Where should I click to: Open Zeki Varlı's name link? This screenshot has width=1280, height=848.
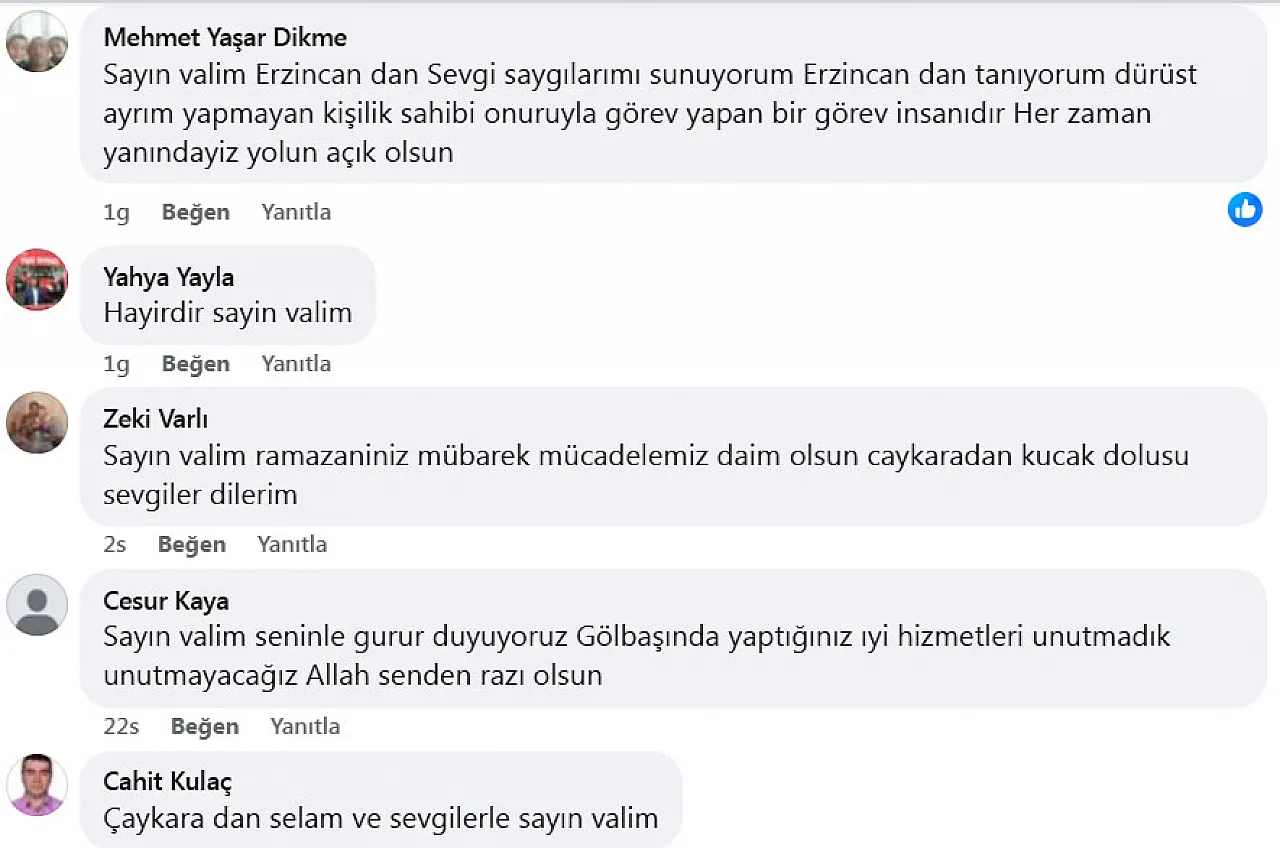pyautogui.click(x=155, y=419)
